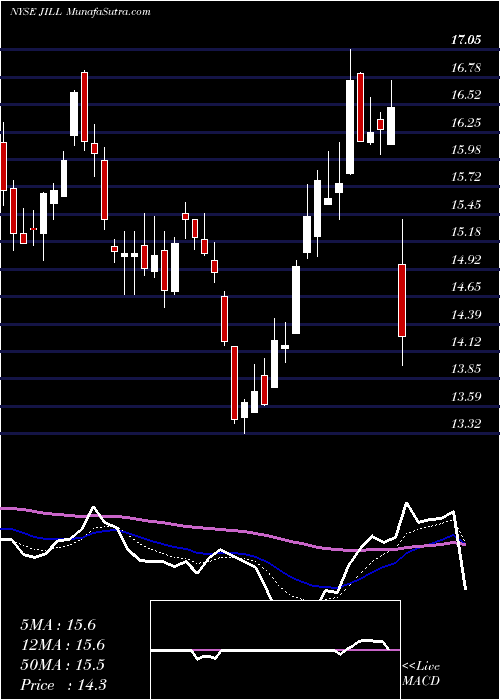Click the 13.59 price axis label
Screen dimensions: 500x700
[x=466, y=397]
